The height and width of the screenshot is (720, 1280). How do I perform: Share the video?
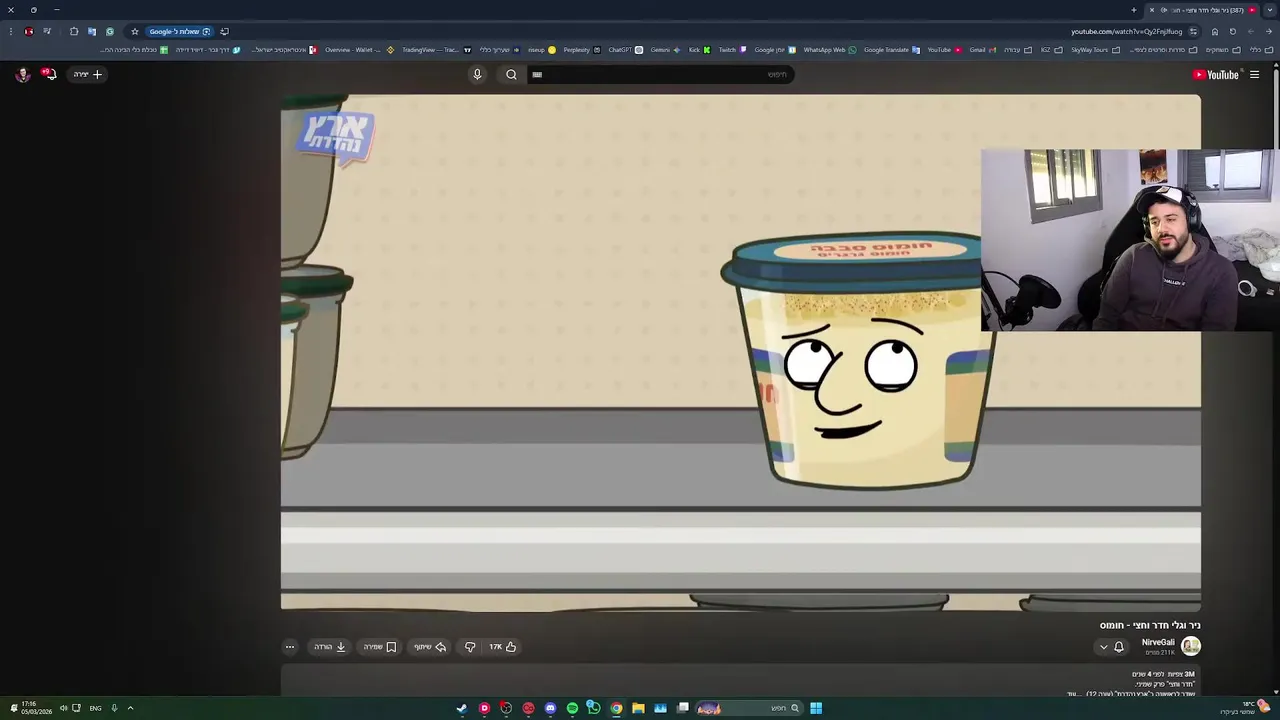[x=431, y=647]
